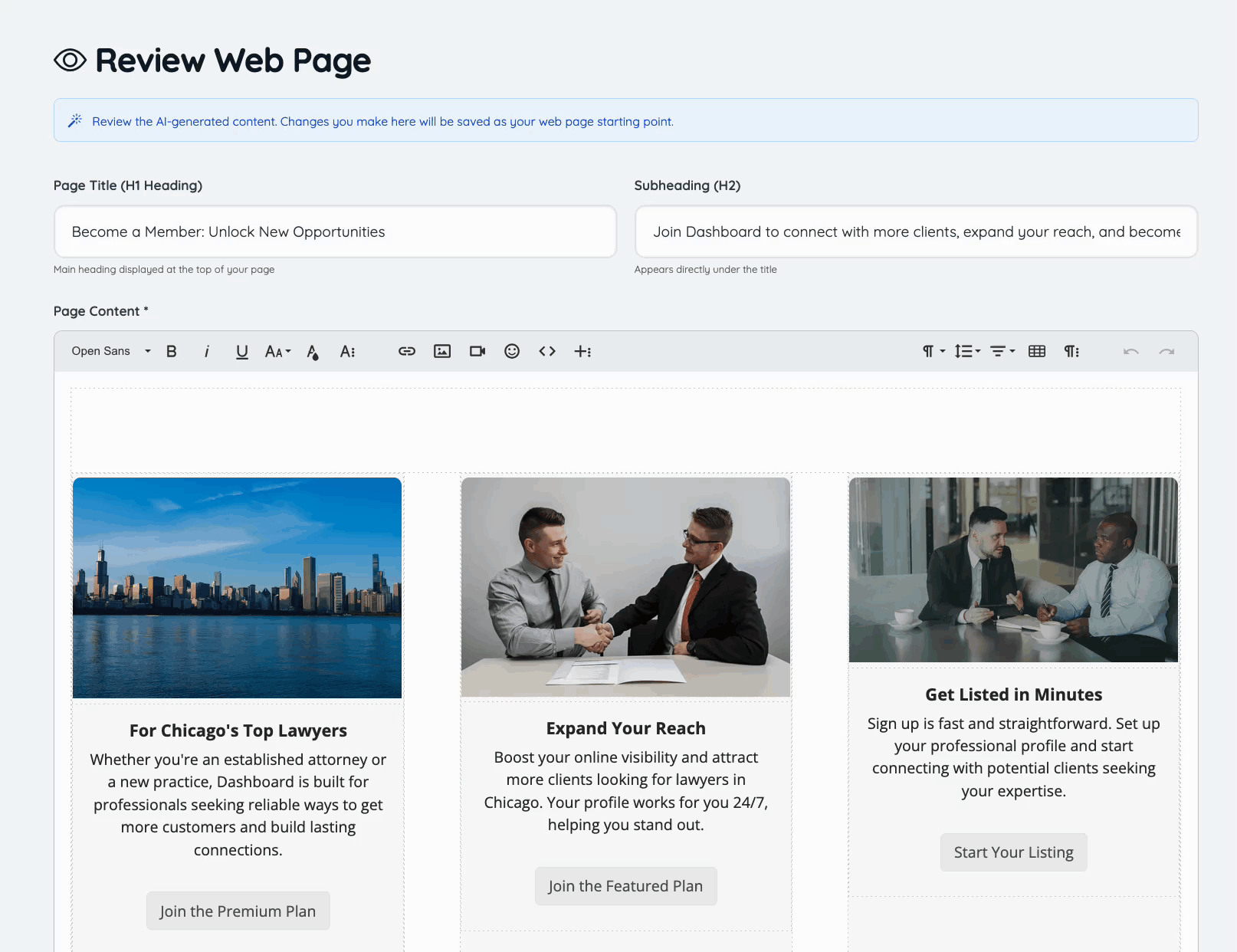Screen dimensions: 1237x952
Task: Open paragraph format dropdown
Action: pyautogui.click(x=933, y=351)
